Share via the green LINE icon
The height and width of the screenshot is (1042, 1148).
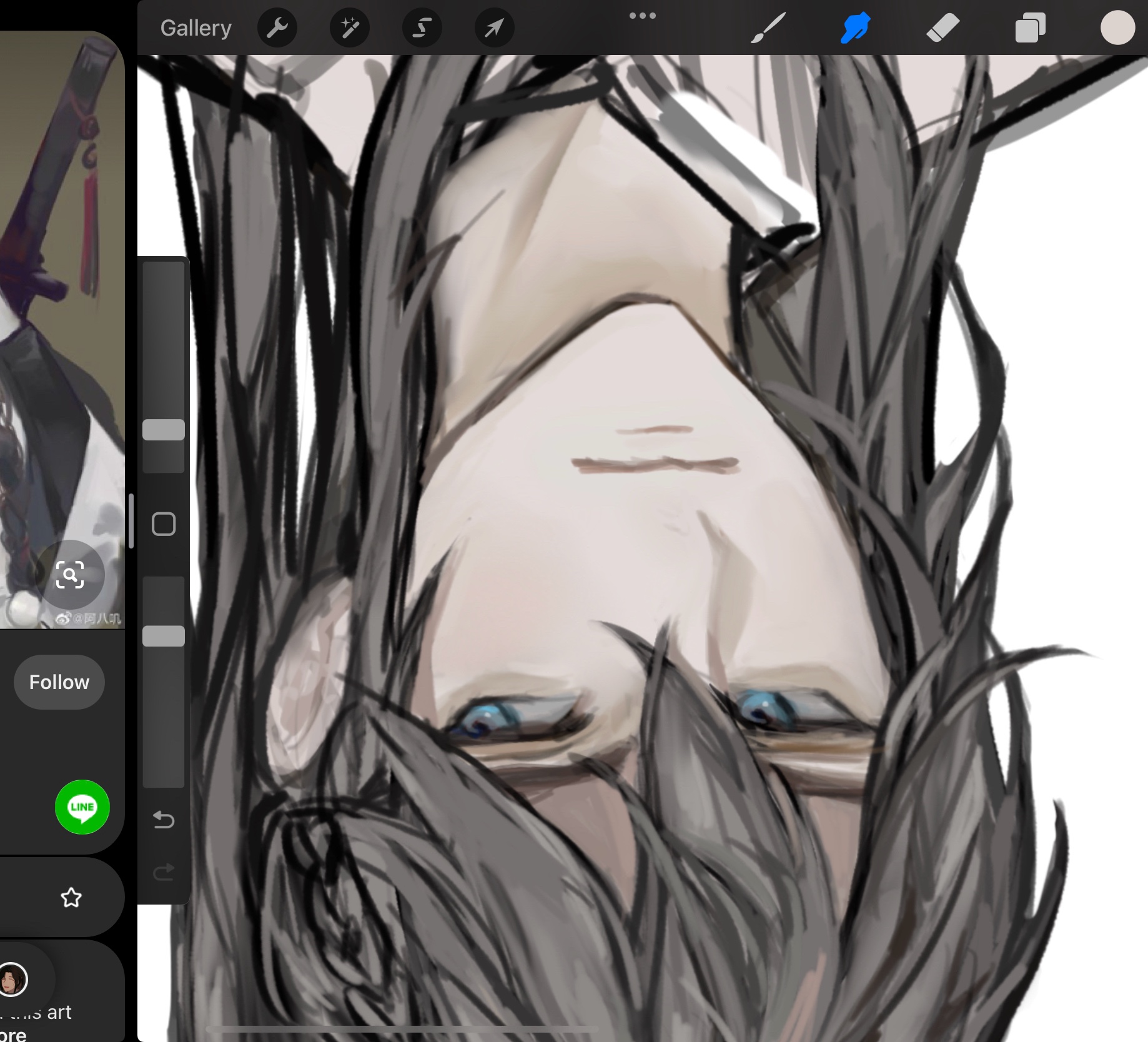[82, 807]
